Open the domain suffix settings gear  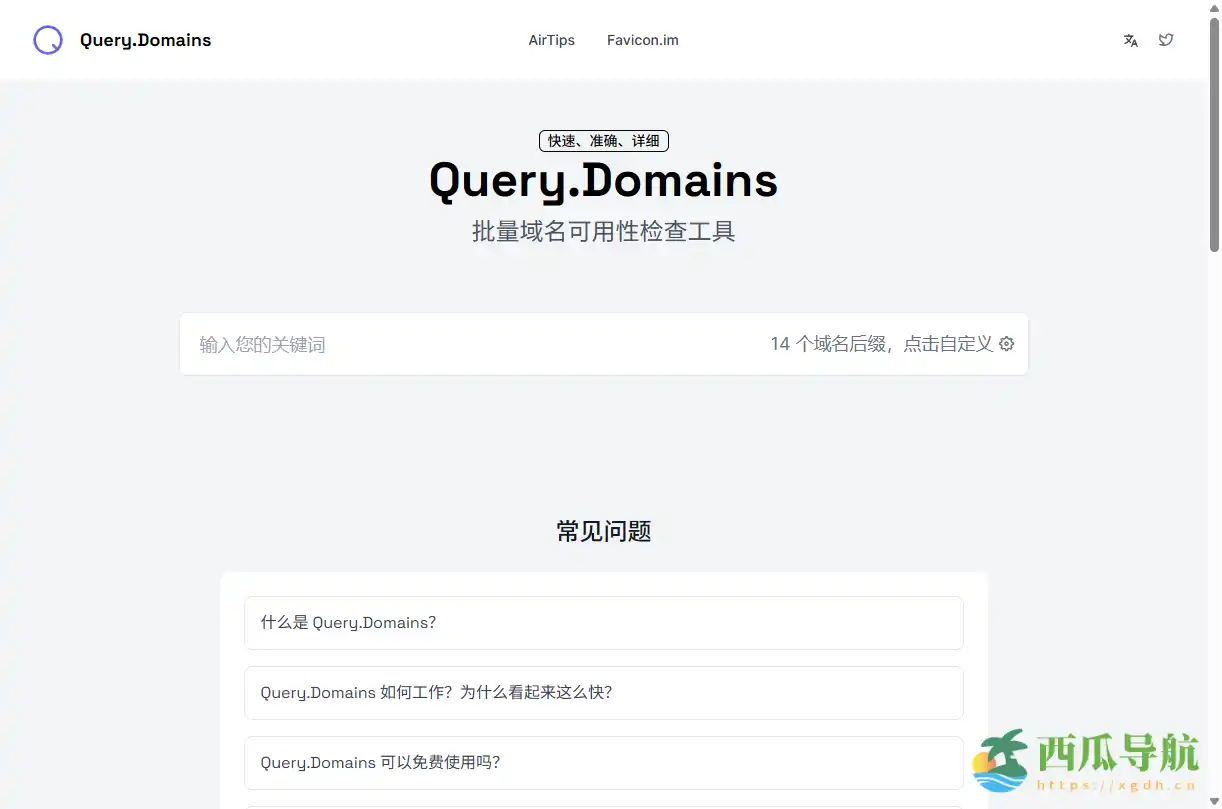(1006, 344)
